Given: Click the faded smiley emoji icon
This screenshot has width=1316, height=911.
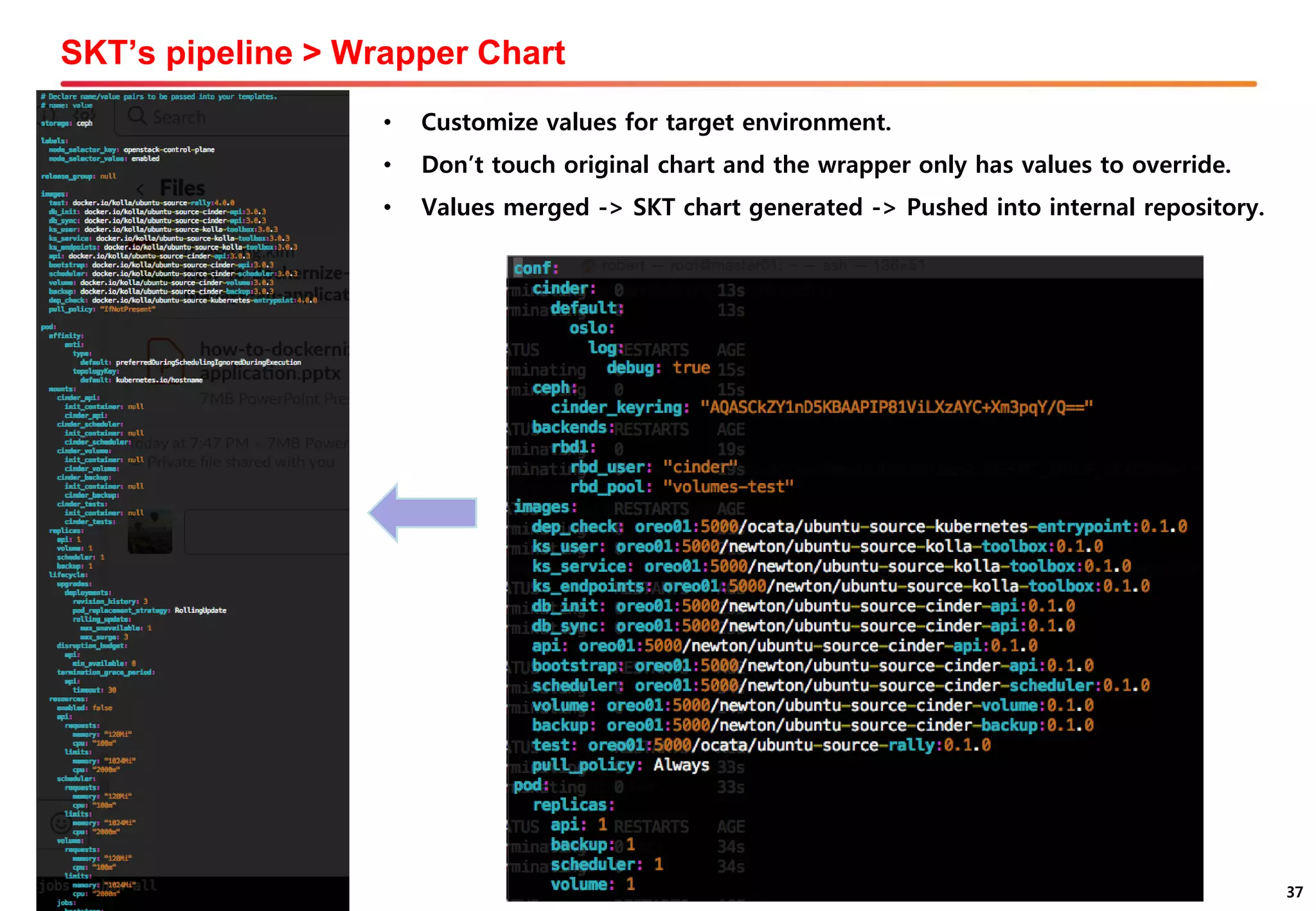Looking at the screenshot, I should 60,822.
